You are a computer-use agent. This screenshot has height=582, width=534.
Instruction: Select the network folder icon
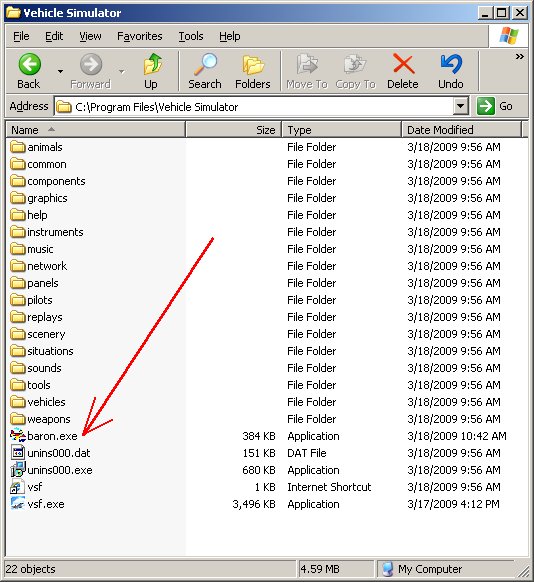click(18, 266)
